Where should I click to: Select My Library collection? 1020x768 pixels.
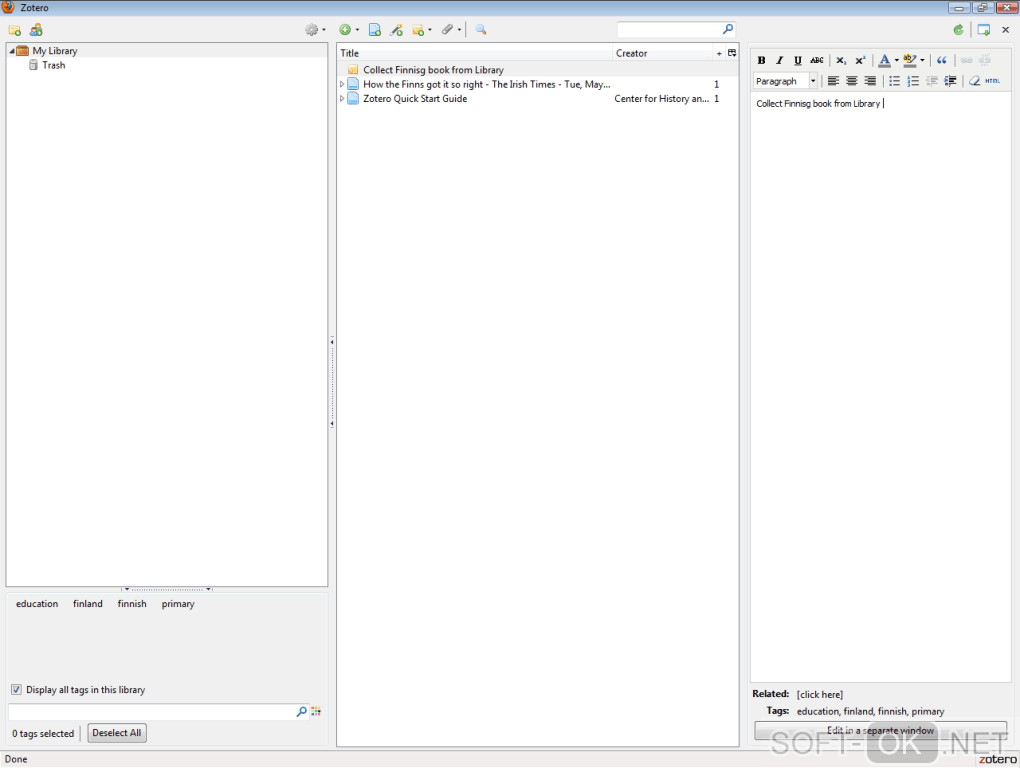(55, 51)
